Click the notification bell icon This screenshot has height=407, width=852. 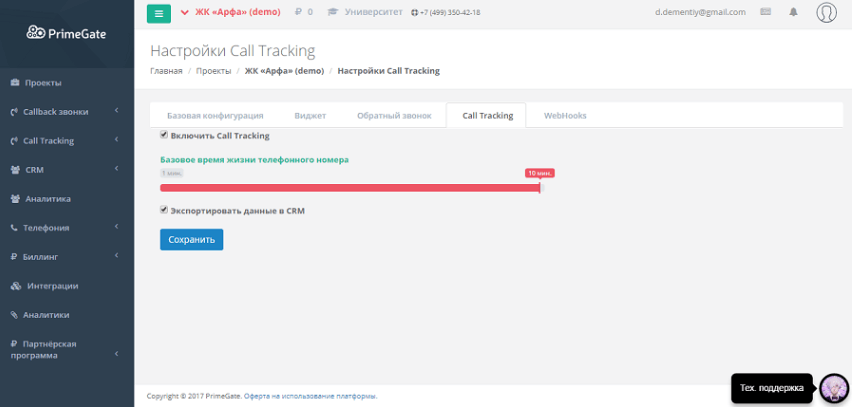(794, 13)
